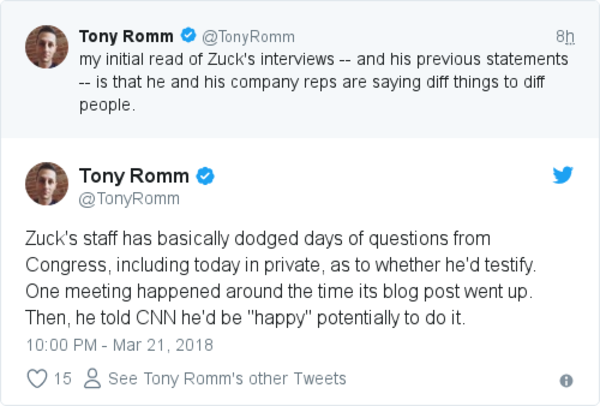This screenshot has height=406, width=600.
Task: Click the Twitter bird logo
Action: [x=563, y=176]
